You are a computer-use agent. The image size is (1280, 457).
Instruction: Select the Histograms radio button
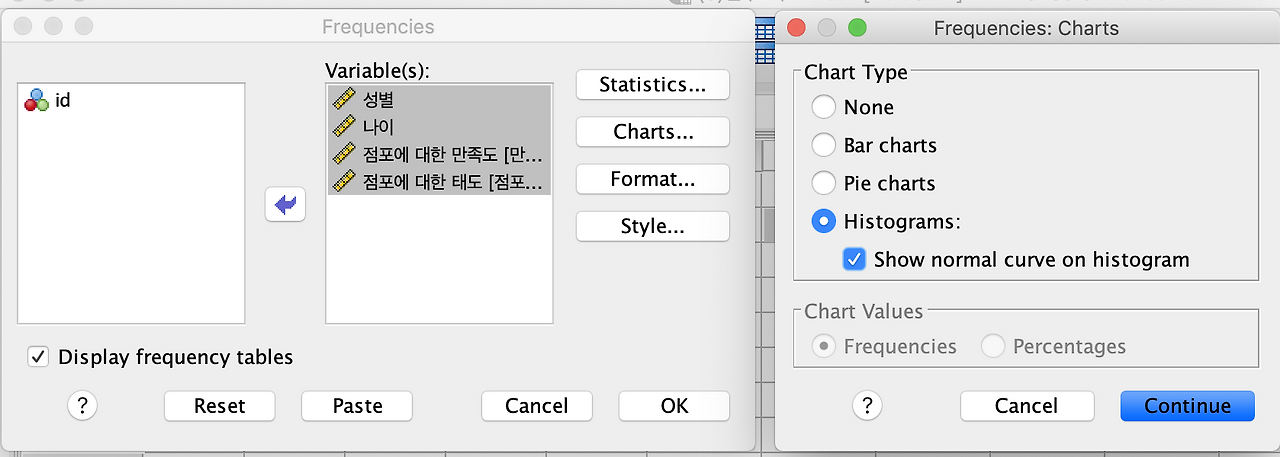[824, 221]
